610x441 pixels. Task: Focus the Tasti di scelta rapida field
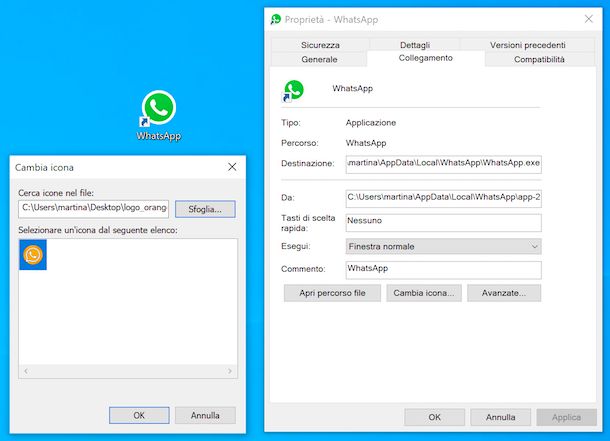[x=443, y=222]
